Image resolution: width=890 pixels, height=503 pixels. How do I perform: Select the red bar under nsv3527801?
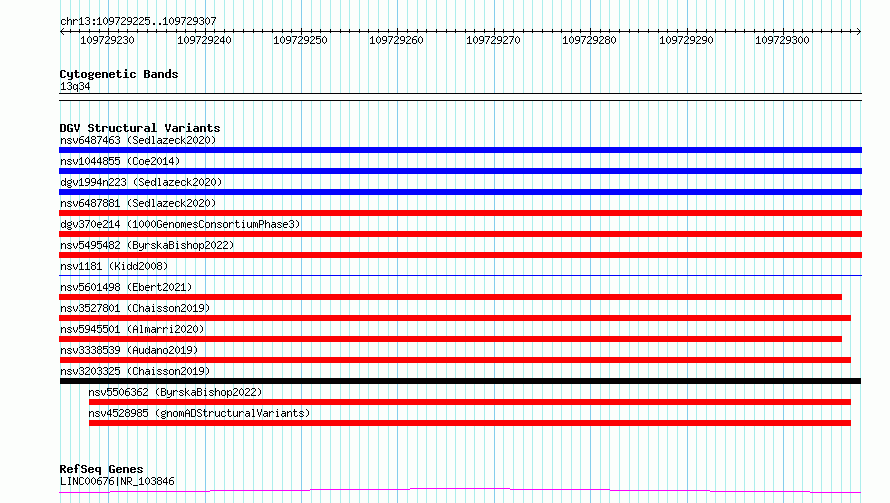click(x=455, y=318)
